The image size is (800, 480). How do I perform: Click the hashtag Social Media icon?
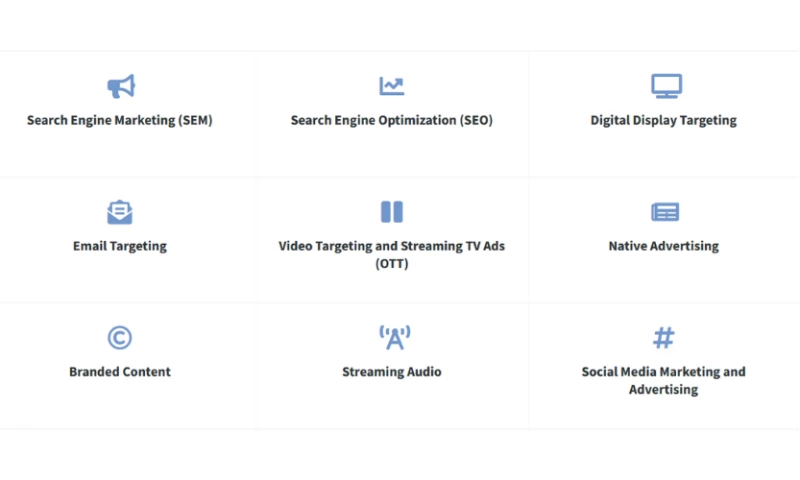tap(664, 338)
